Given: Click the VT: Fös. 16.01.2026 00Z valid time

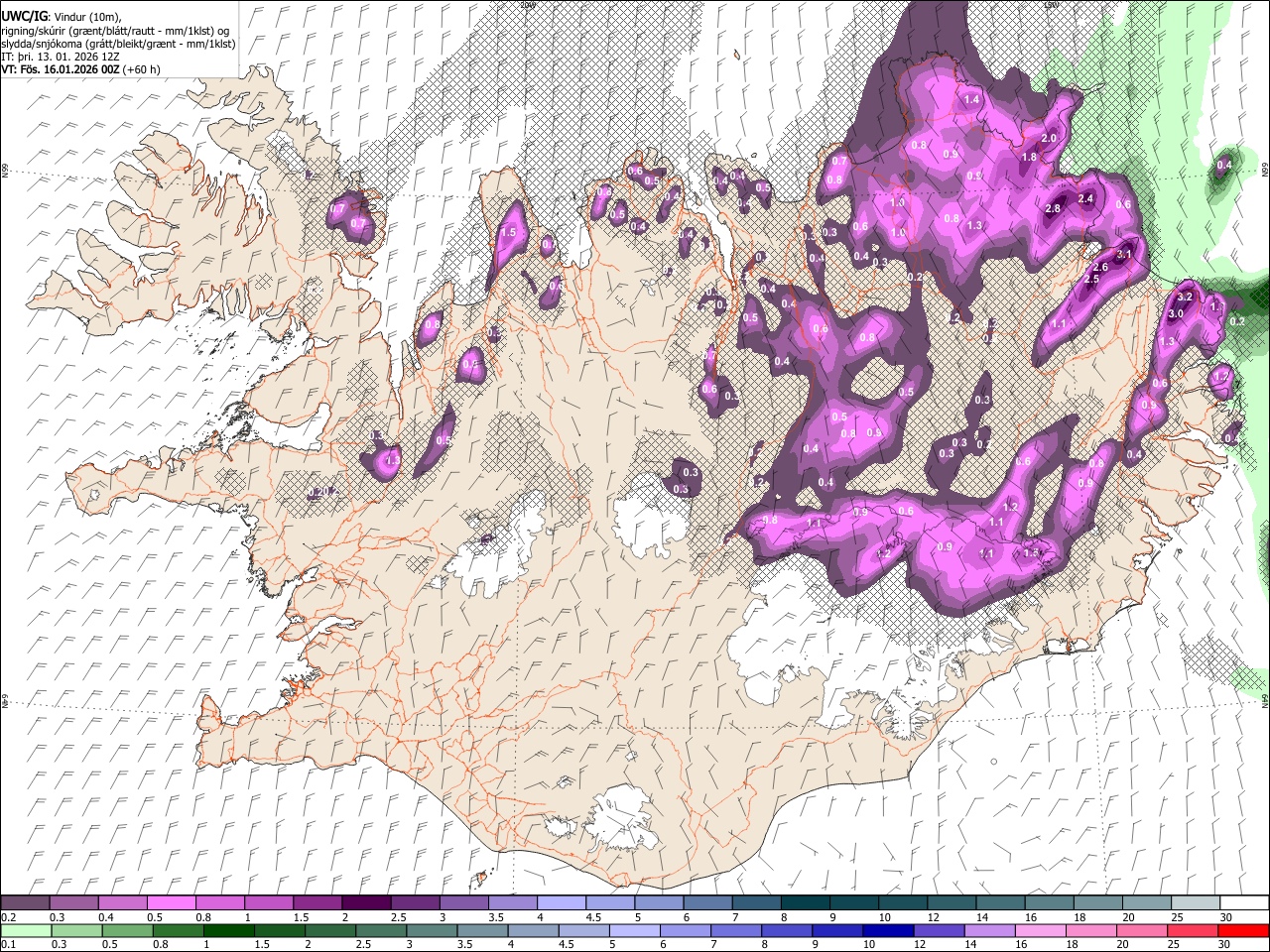Looking at the screenshot, I should [x=60, y=69].
